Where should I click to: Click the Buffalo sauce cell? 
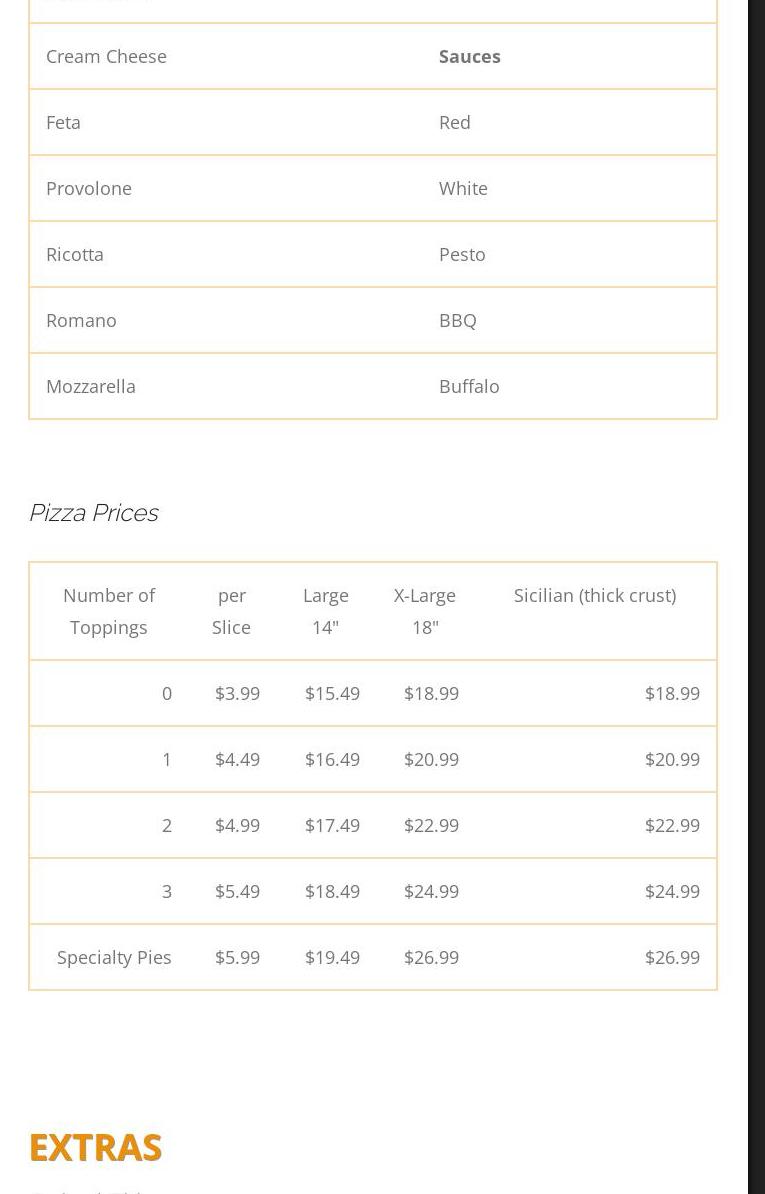pyautogui.click(x=468, y=386)
